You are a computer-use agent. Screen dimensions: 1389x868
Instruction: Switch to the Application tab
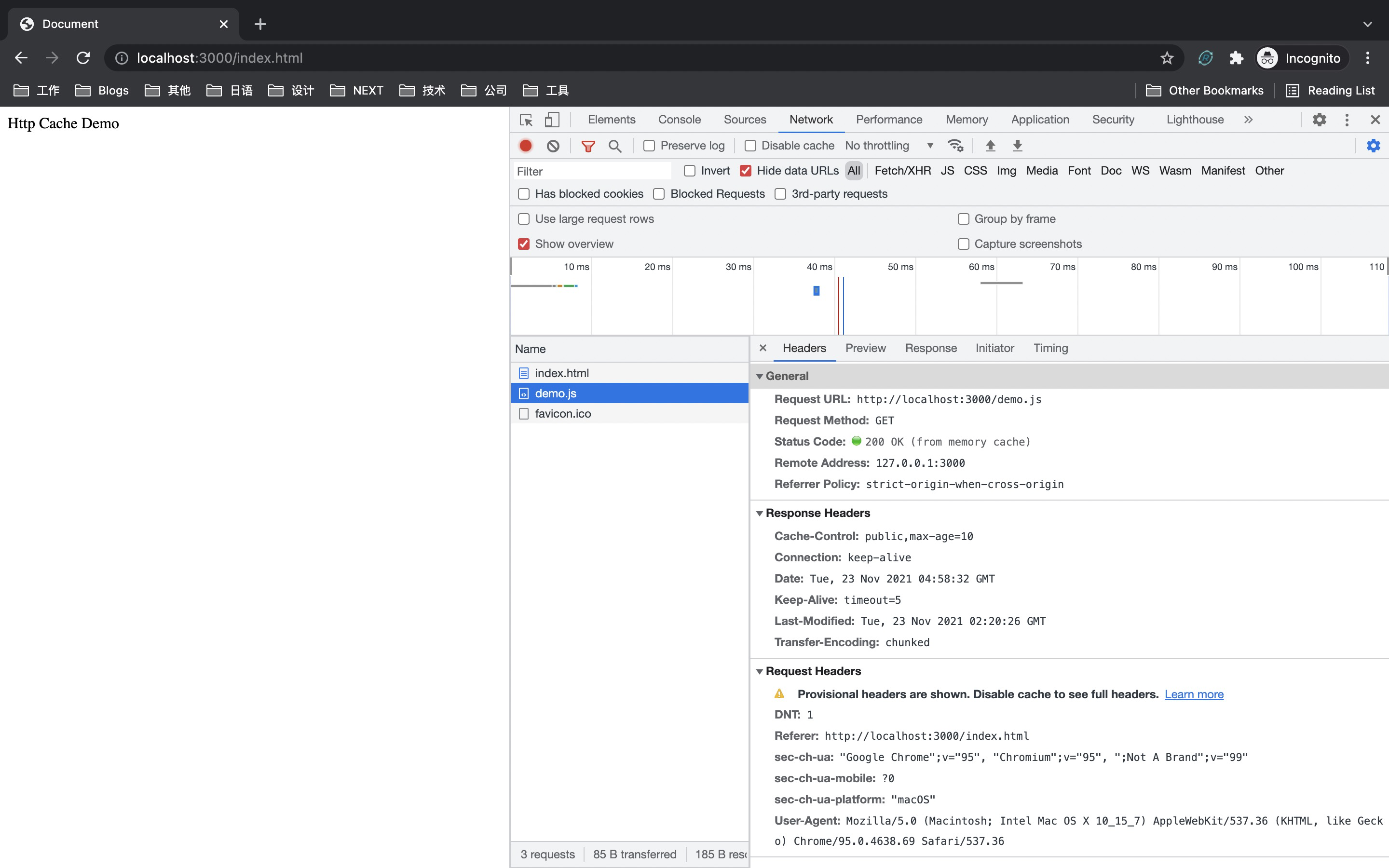[1039, 120]
